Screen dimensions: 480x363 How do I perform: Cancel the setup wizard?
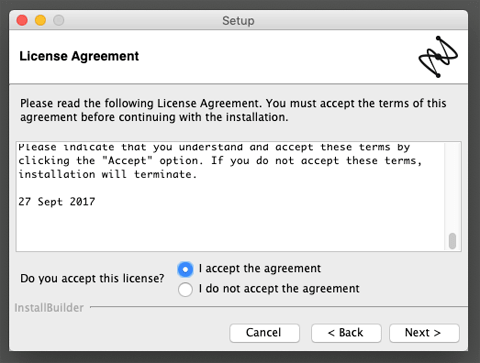tap(264, 333)
